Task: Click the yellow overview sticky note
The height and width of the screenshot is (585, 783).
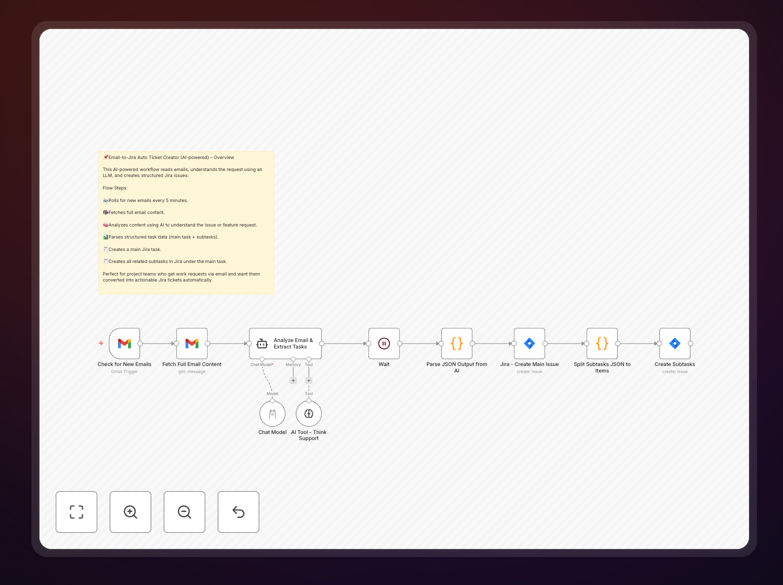Action: pos(186,222)
